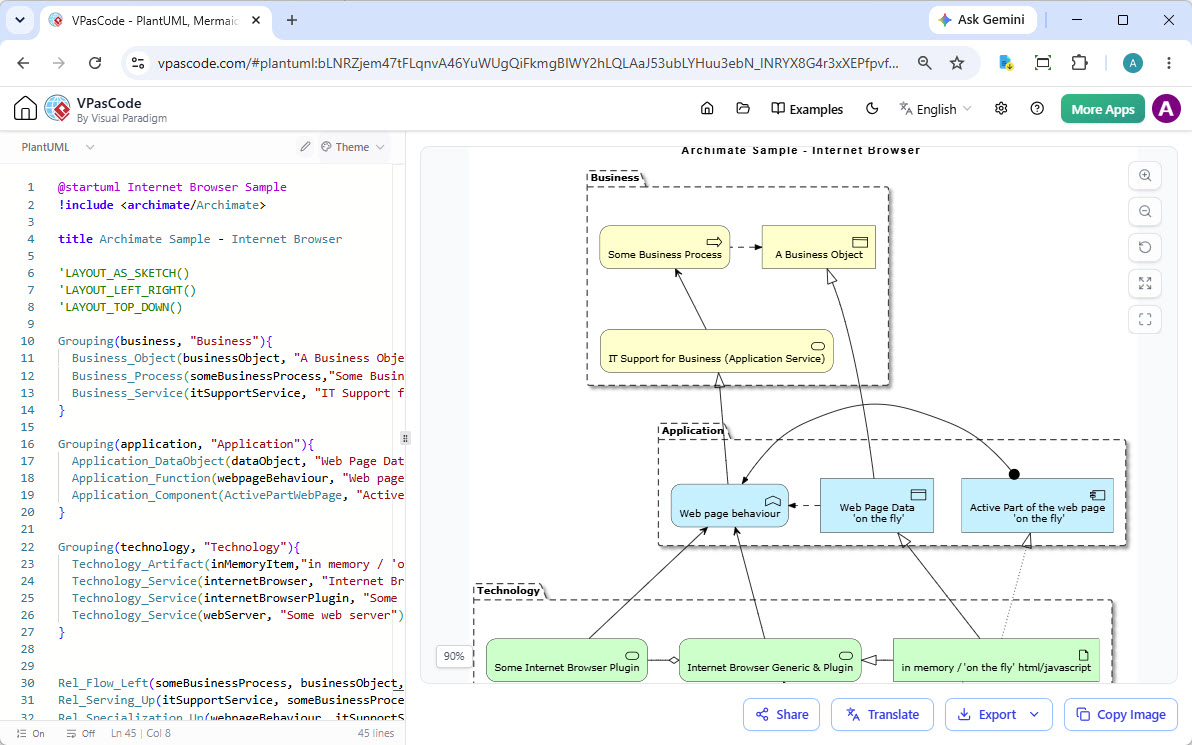1192x745 pixels.
Task: Zoom in on the diagram
Action: pos(1145,176)
